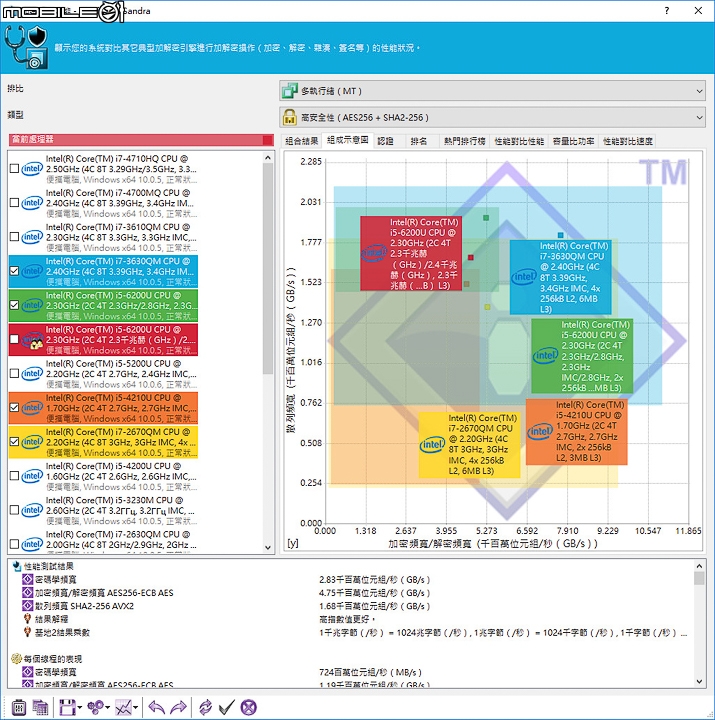Click diamond icon beside SHA2-256 AVX2 result
715x720 pixels.
28,606
